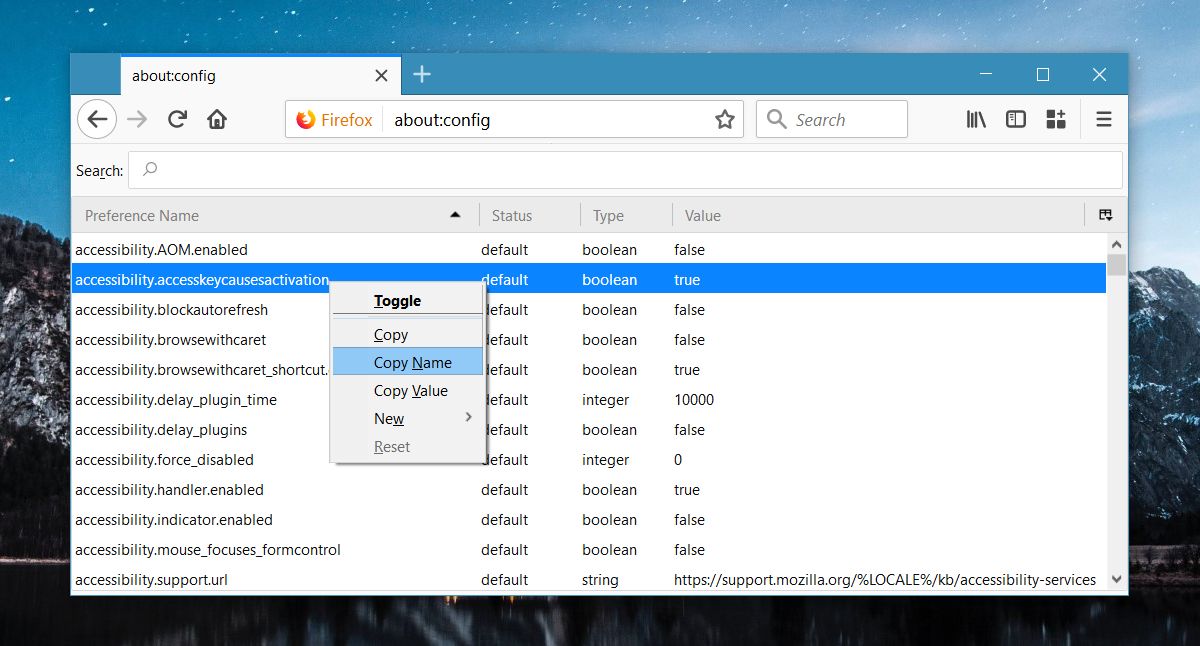This screenshot has height=646, width=1200.
Task: Sort by the Value column header
Action: pyautogui.click(x=878, y=215)
